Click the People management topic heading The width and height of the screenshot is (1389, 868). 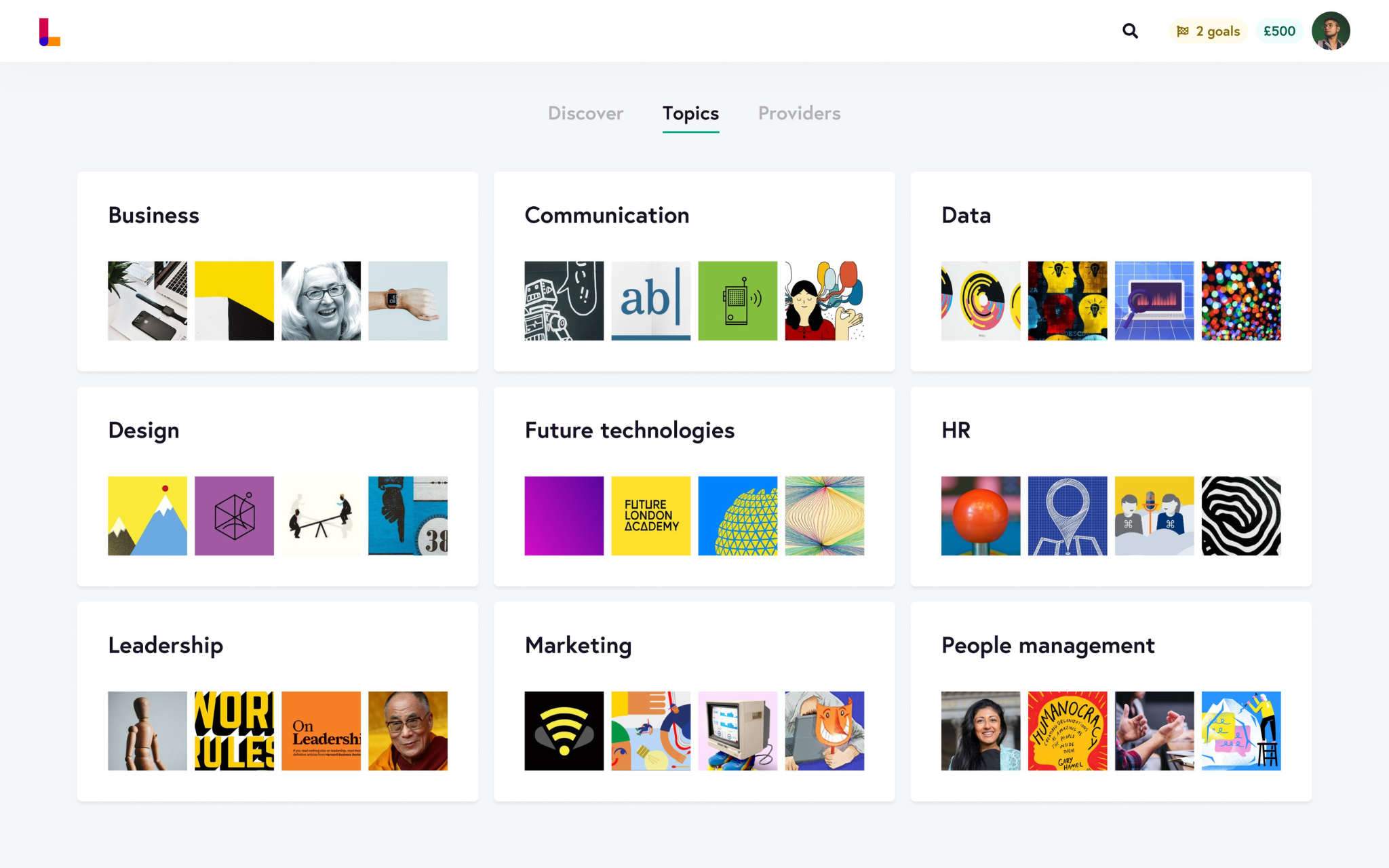pyautogui.click(x=1048, y=645)
